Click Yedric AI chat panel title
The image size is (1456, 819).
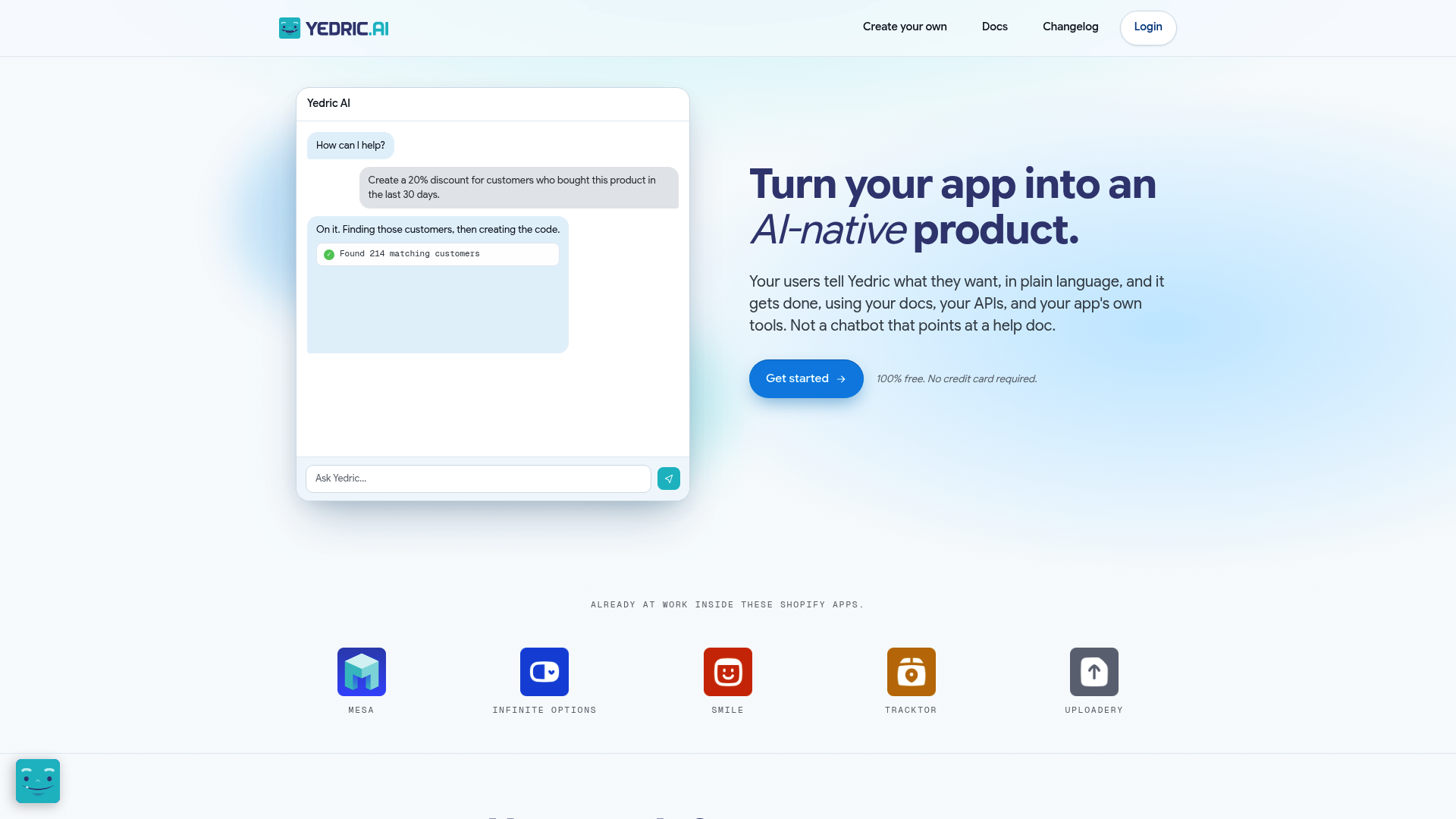point(328,103)
